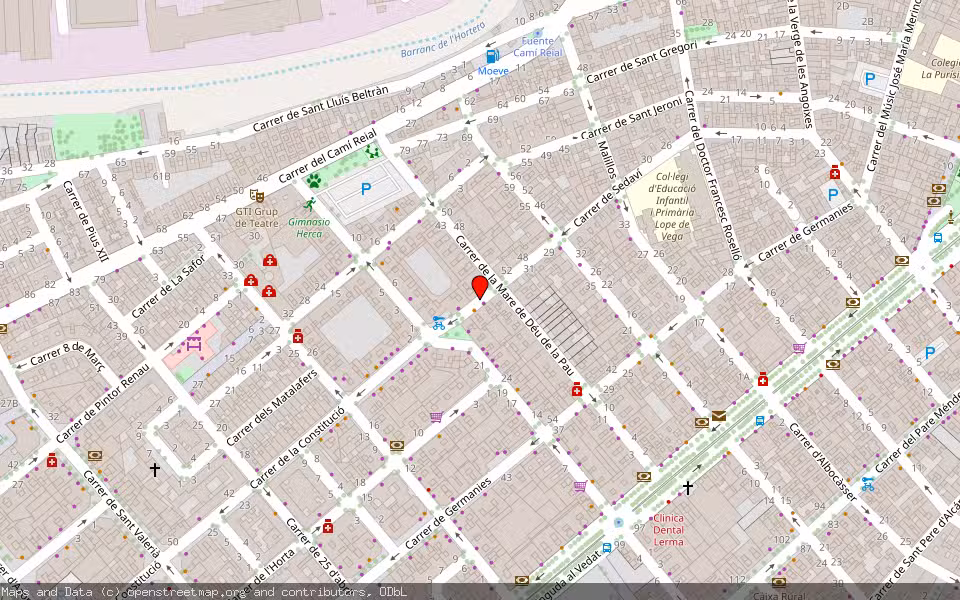
Task: Click the Barranc de l'Horteta label
Action: pos(443,40)
